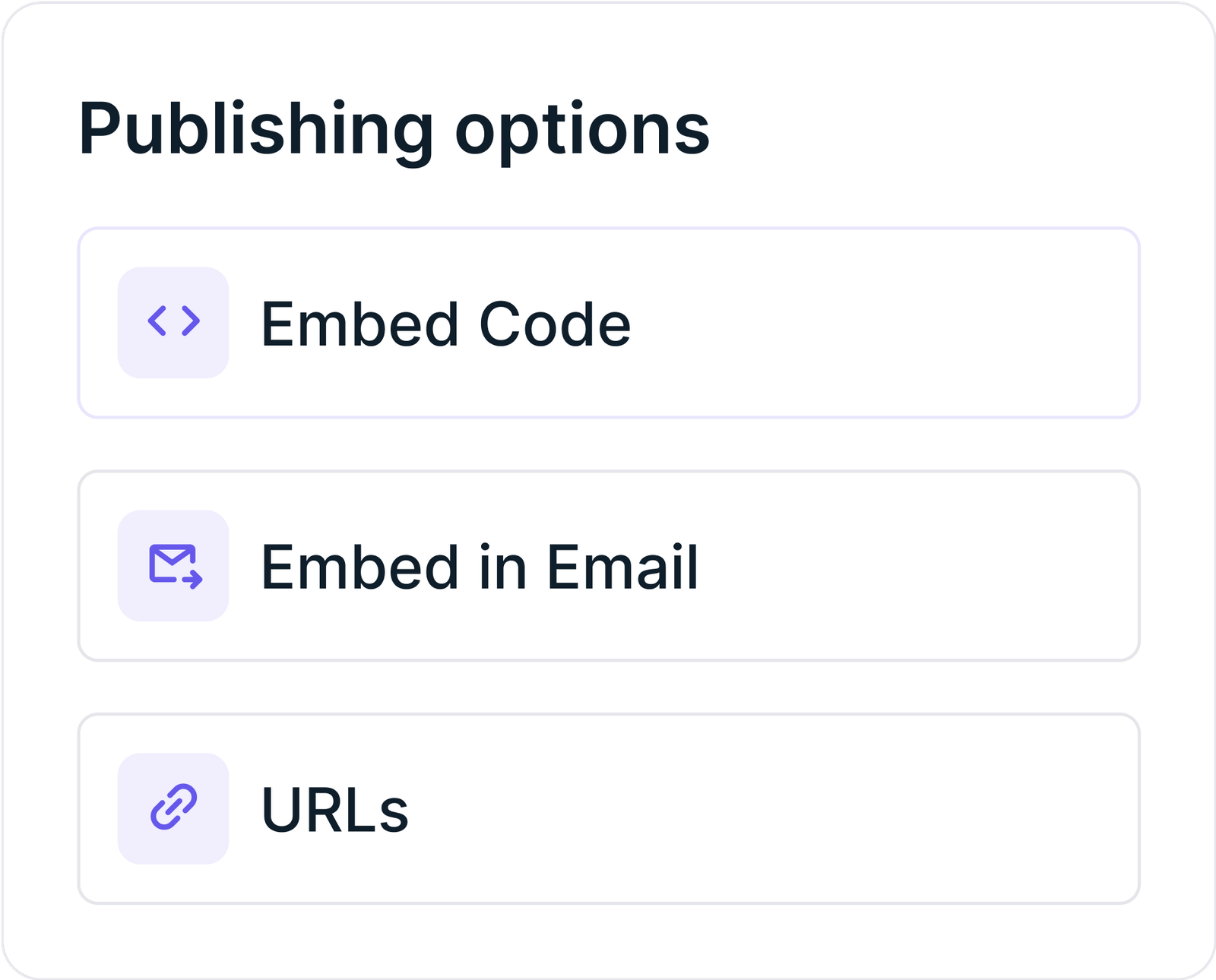Click the "Embed in Email" label text
The height and width of the screenshot is (980, 1216).
click(479, 567)
